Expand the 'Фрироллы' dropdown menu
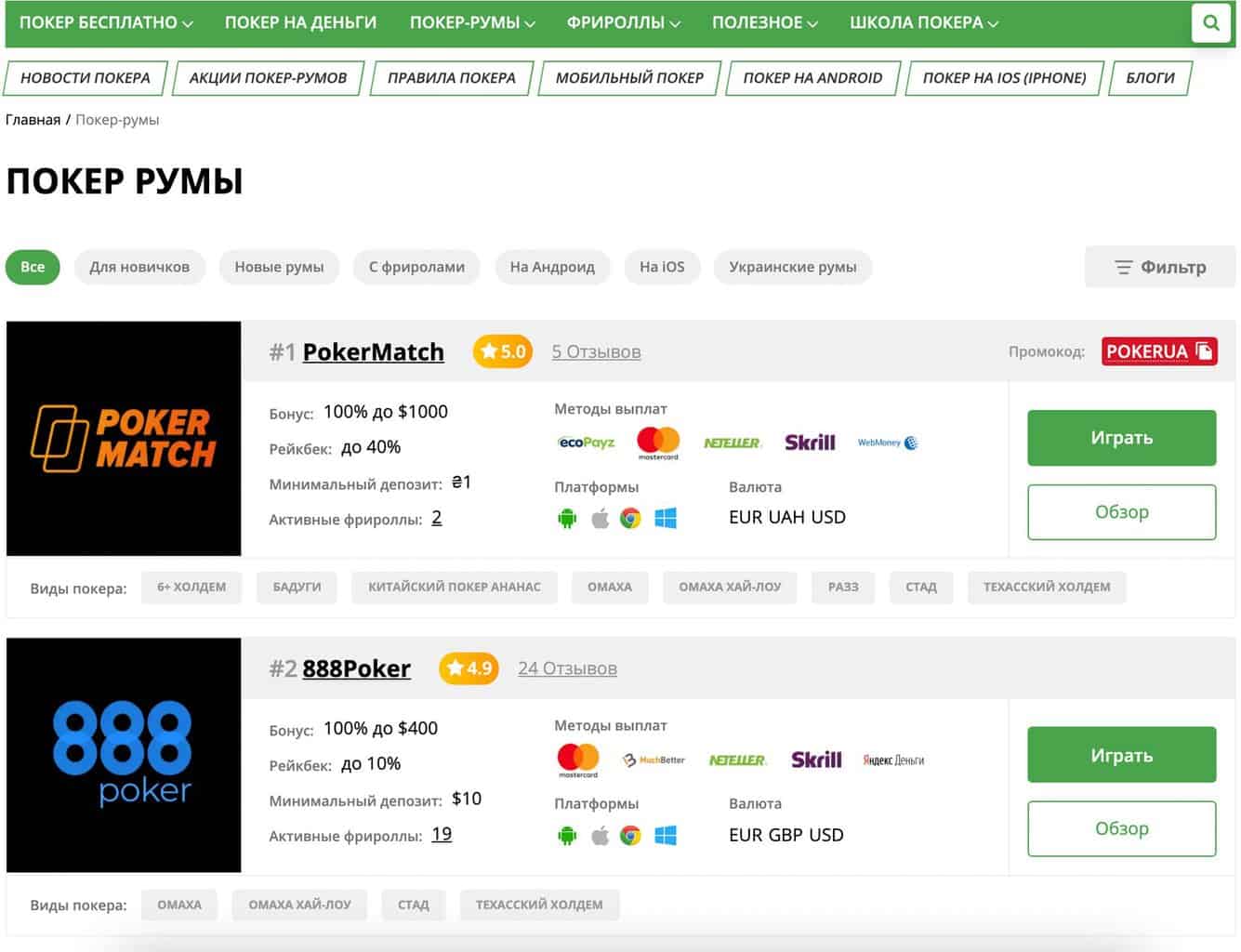Image resolution: width=1241 pixels, height=952 pixels. point(624,22)
